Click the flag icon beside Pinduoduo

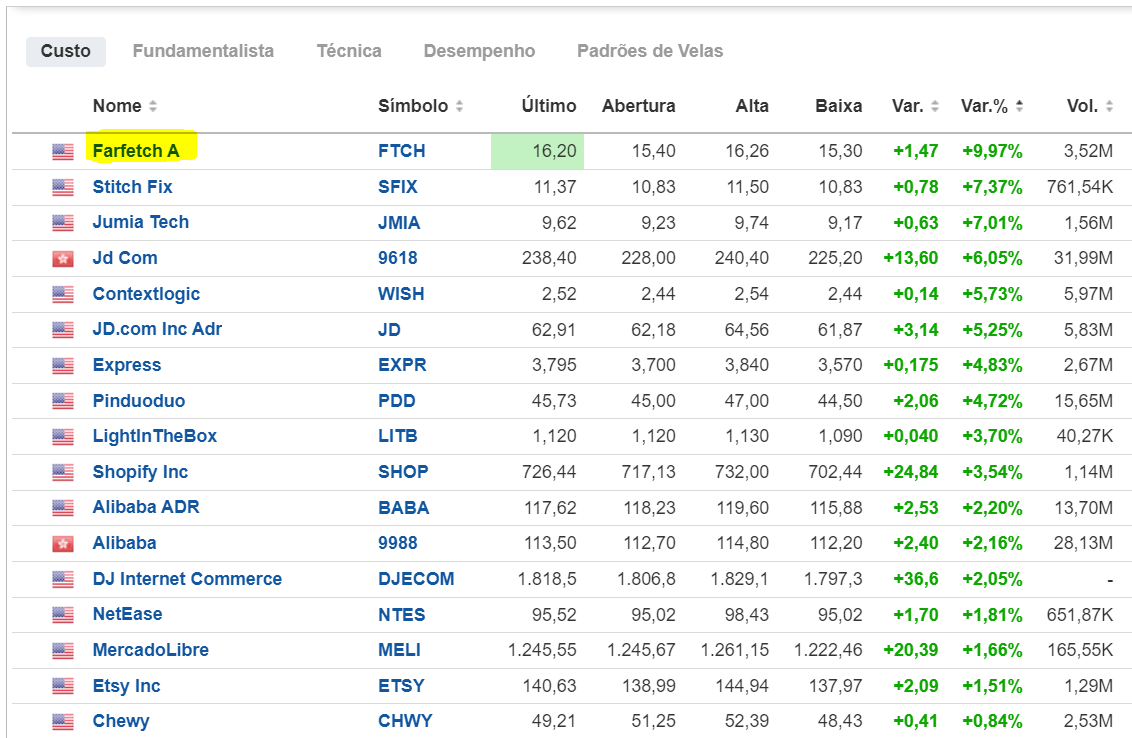coord(63,401)
